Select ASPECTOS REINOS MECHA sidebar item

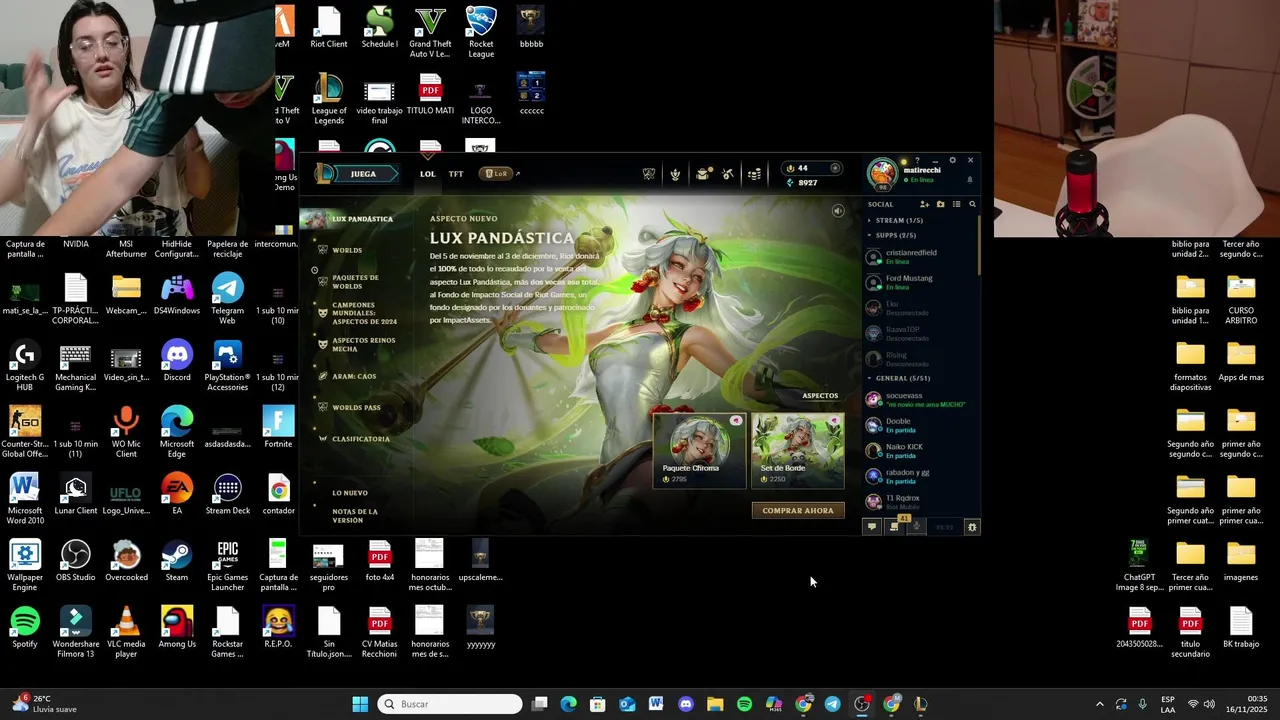363,344
